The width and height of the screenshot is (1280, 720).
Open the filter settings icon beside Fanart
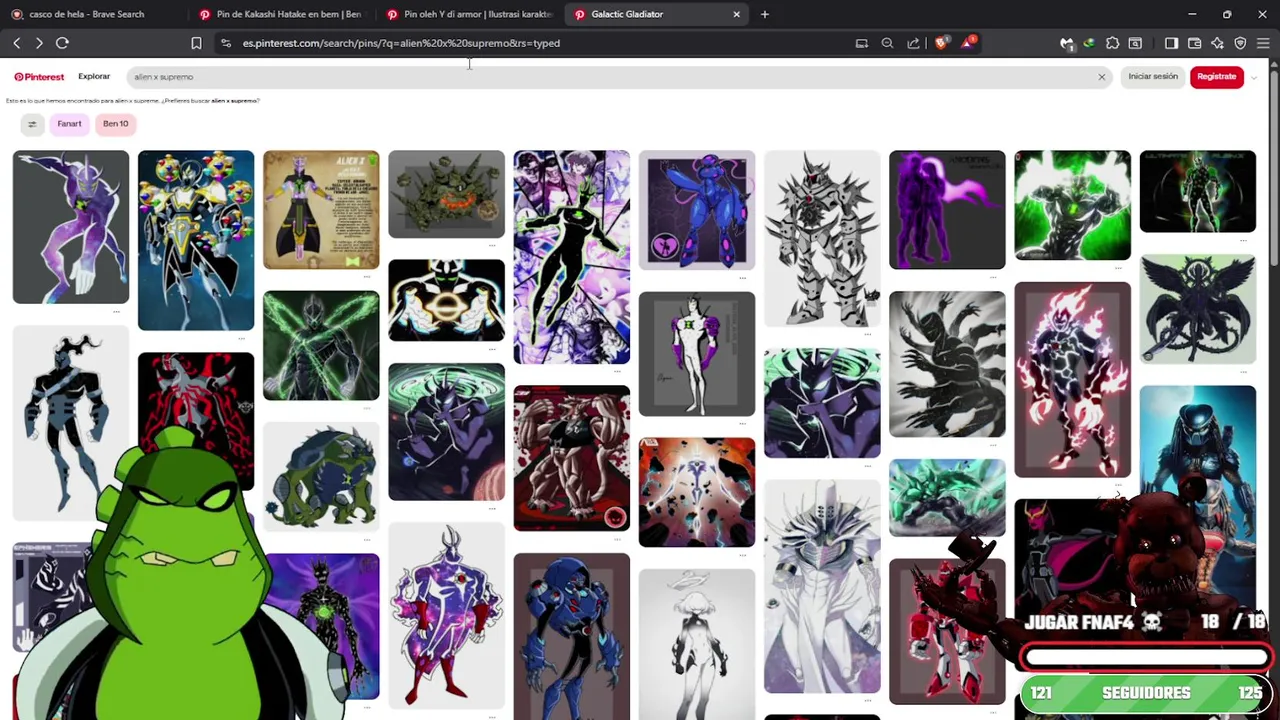click(32, 124)
